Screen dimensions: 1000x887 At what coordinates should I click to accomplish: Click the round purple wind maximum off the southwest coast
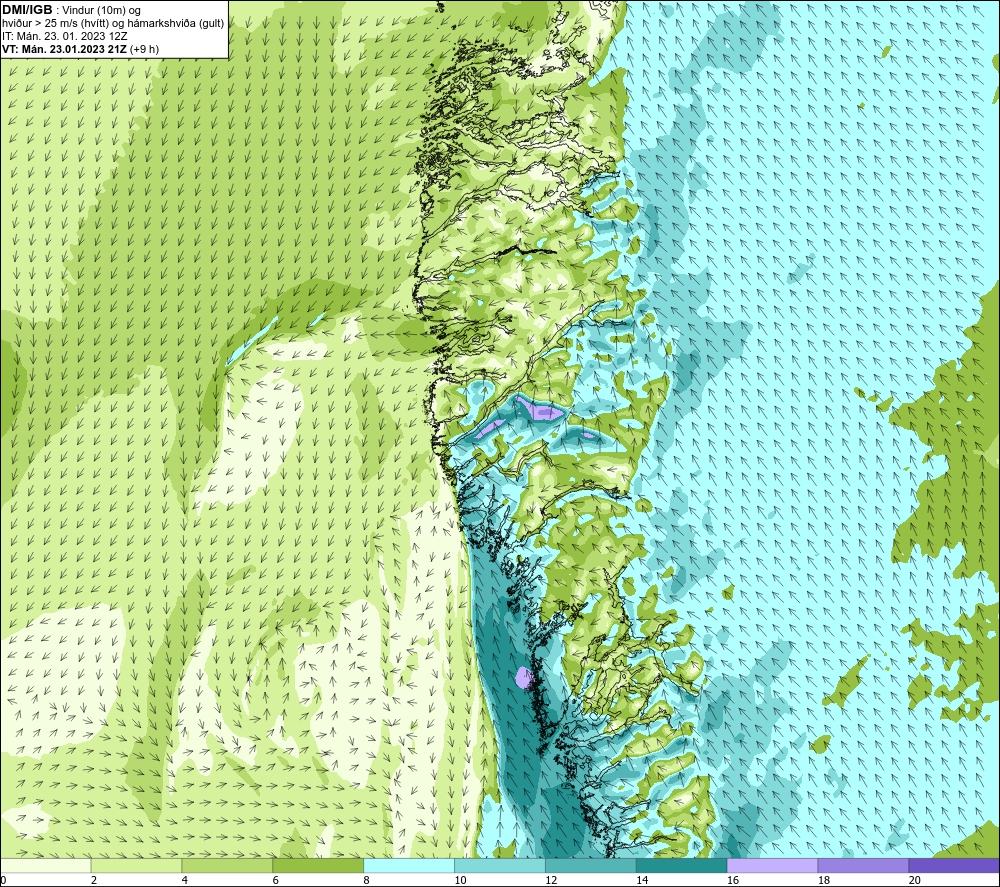point(524,678)
